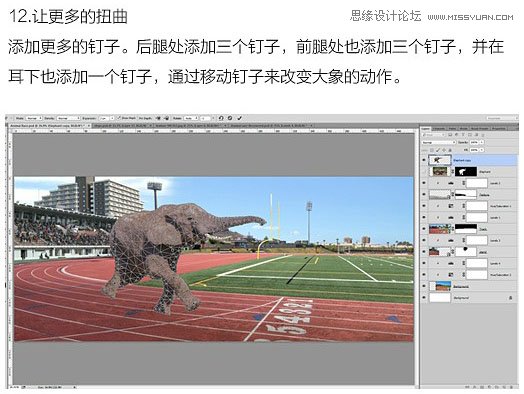Select the Background copy layer thumbnail
524x394 pixels.
coord(440,286)
